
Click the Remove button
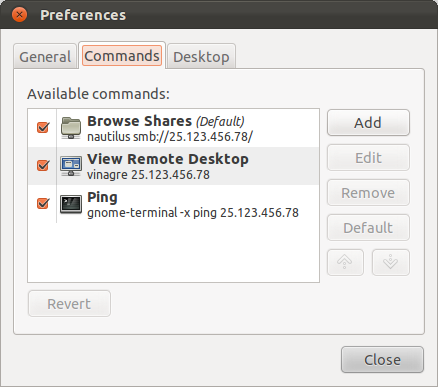tap(368, 193)
